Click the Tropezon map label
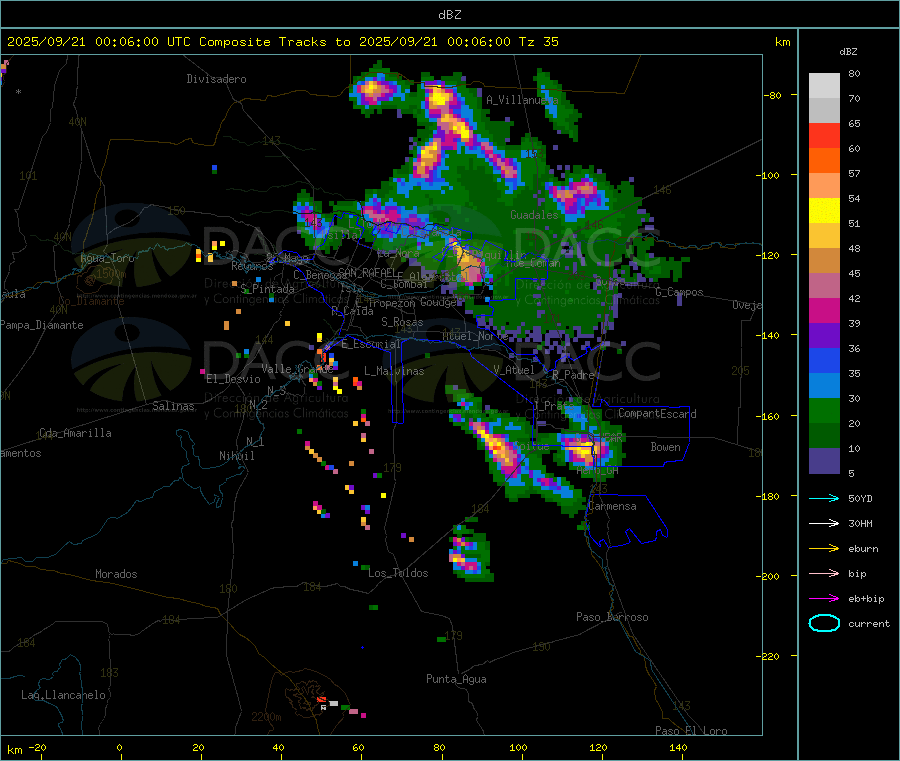This screenshot has height=761, width=900. (391, 303)
